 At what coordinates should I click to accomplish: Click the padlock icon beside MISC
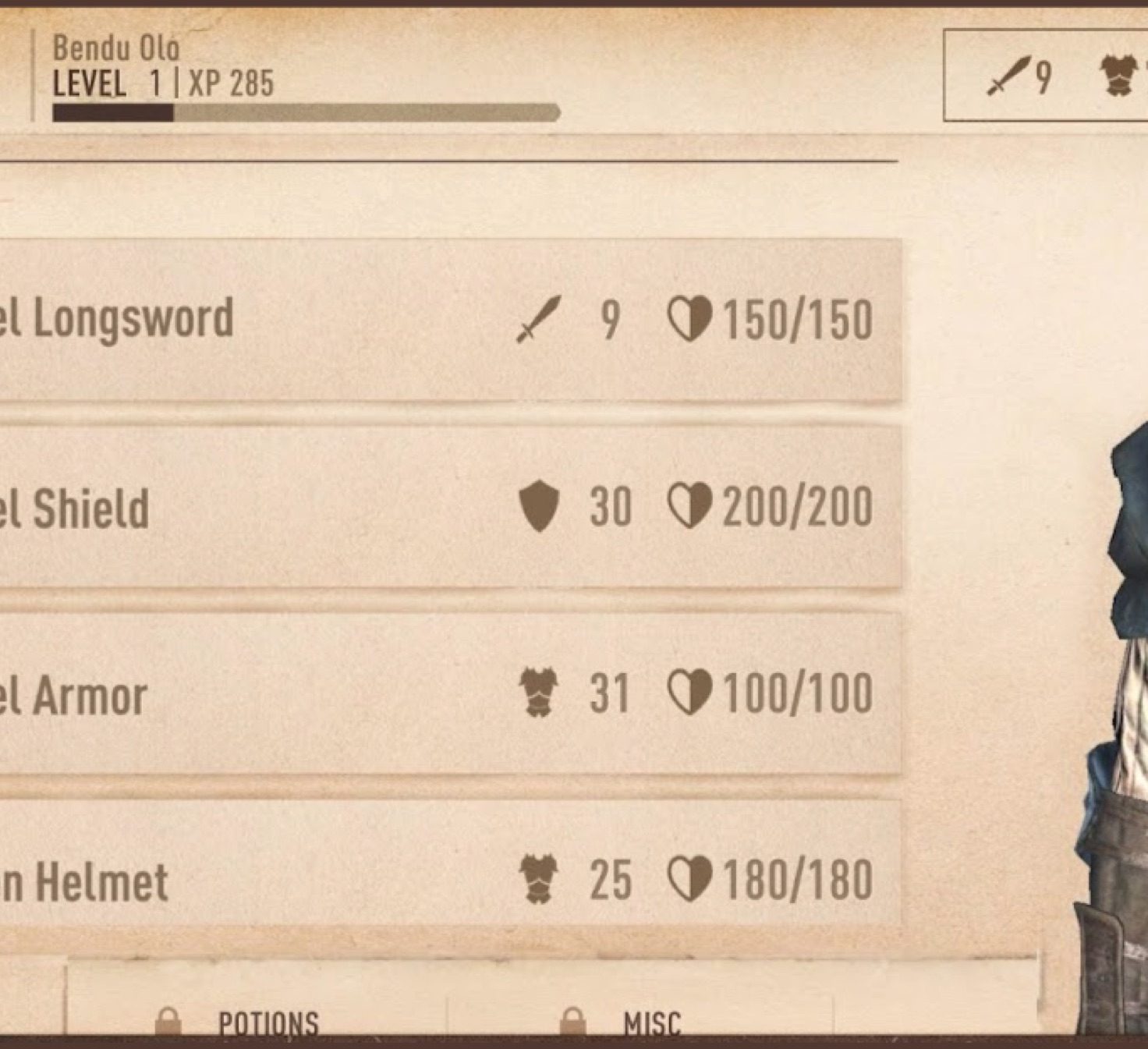point(572,1022)
